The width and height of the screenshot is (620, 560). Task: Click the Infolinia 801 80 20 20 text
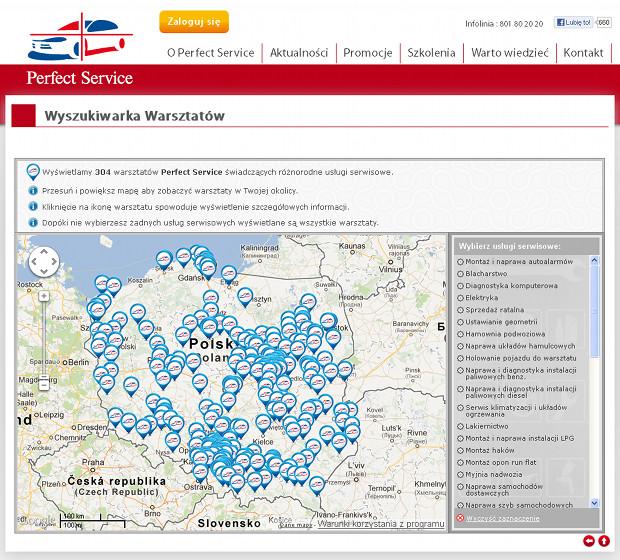(x=504, y=24)
